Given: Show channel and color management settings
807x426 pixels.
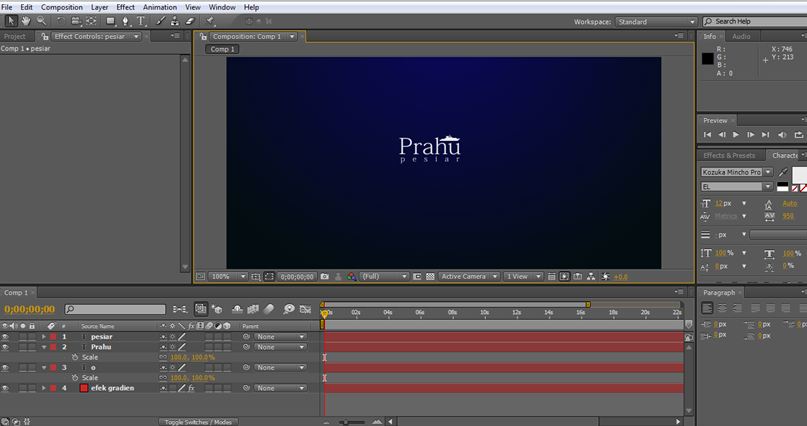Looking at the screenshot, I should [x=351, y=276].
